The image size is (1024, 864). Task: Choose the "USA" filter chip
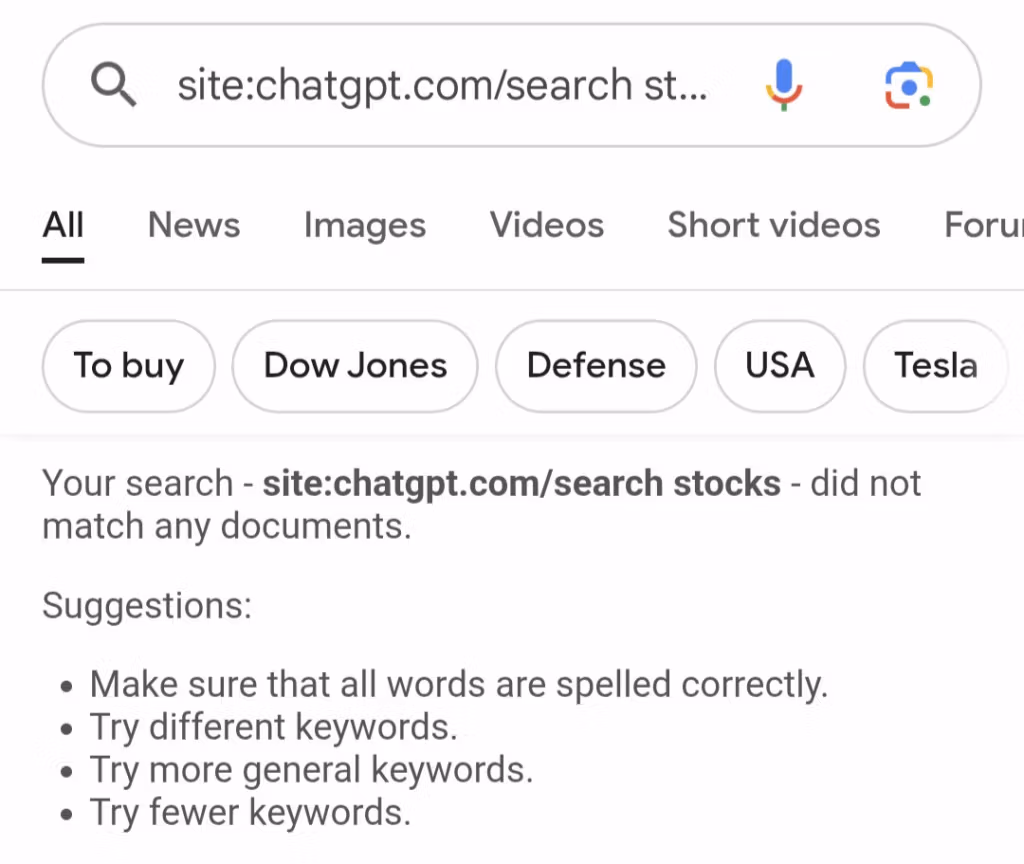coord(780,366)
